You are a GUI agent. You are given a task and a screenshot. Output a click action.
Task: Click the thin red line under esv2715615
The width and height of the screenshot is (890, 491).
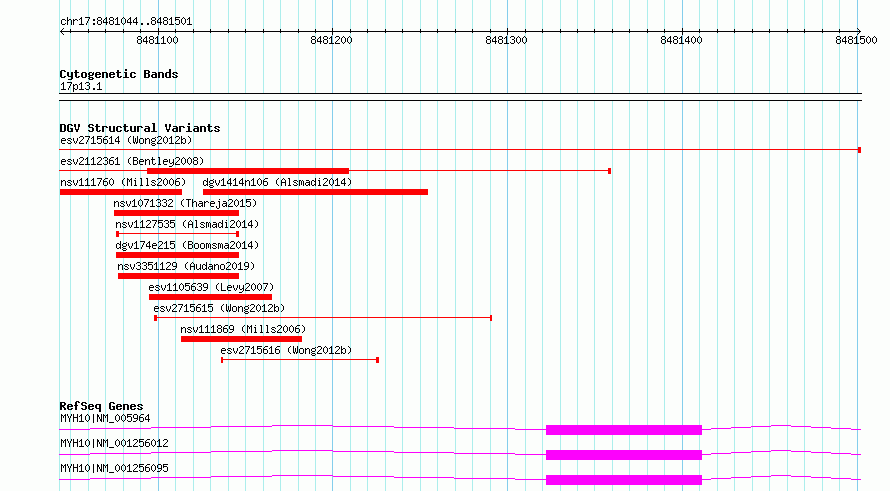pos(323,318)
